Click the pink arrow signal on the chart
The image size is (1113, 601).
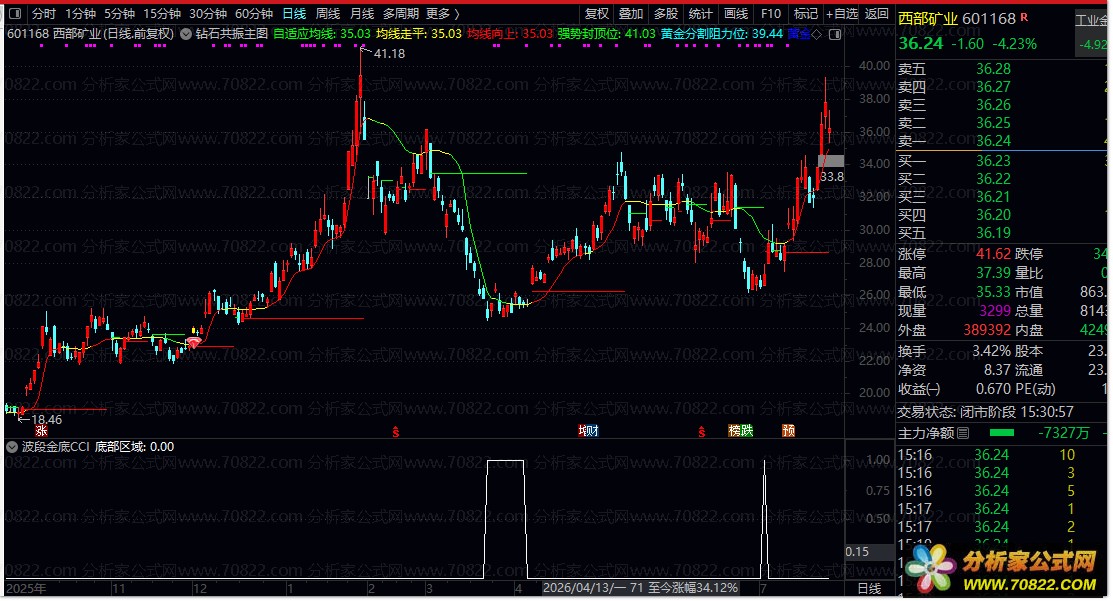(193, 343)
